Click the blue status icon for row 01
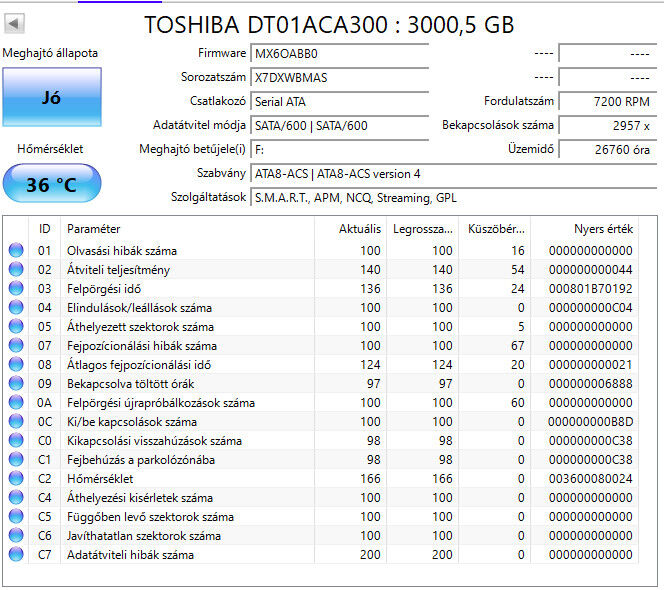Image resolution: width=664 pixels, height=590 pixels. pyautogui.click(x=16, y=250)
